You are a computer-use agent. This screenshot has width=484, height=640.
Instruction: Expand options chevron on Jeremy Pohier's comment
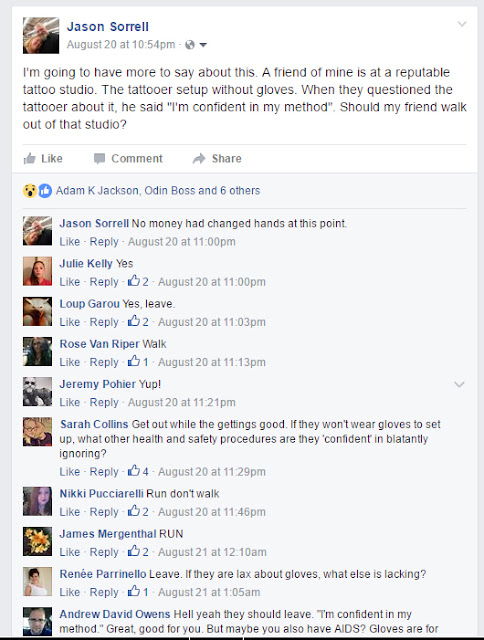click(459, 384)
